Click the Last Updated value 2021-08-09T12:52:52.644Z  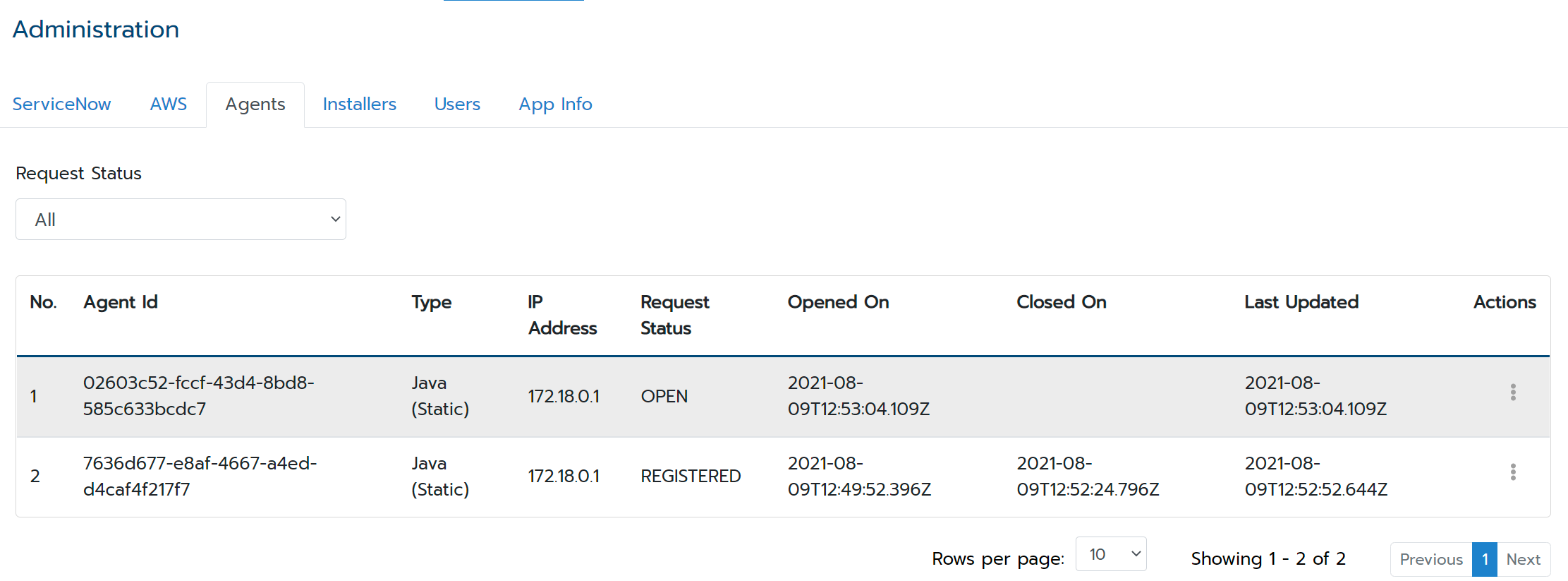point(1316,477)
